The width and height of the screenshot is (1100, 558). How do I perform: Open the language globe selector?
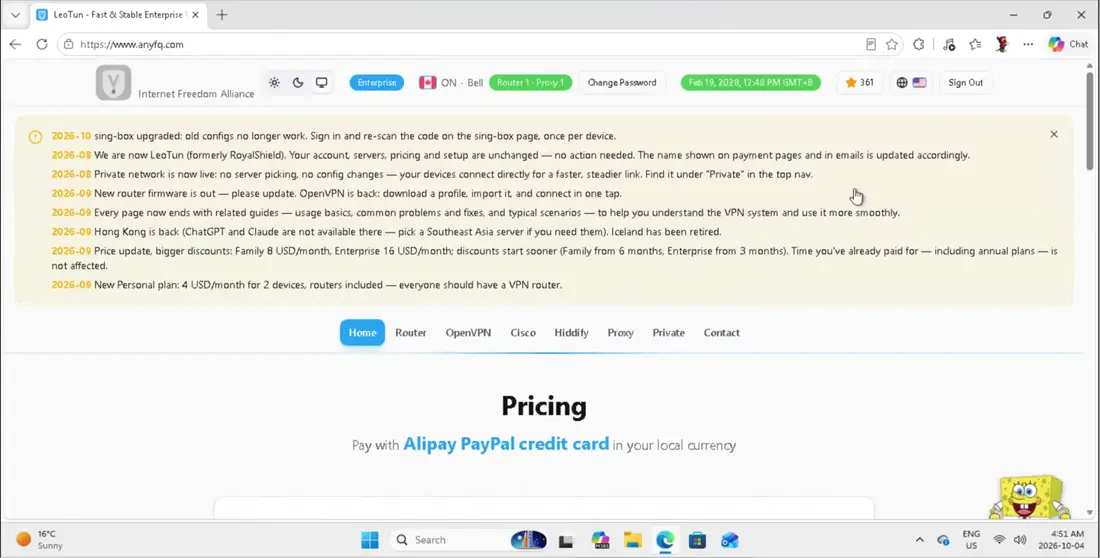pyautogui.click(x=911, y=83)
